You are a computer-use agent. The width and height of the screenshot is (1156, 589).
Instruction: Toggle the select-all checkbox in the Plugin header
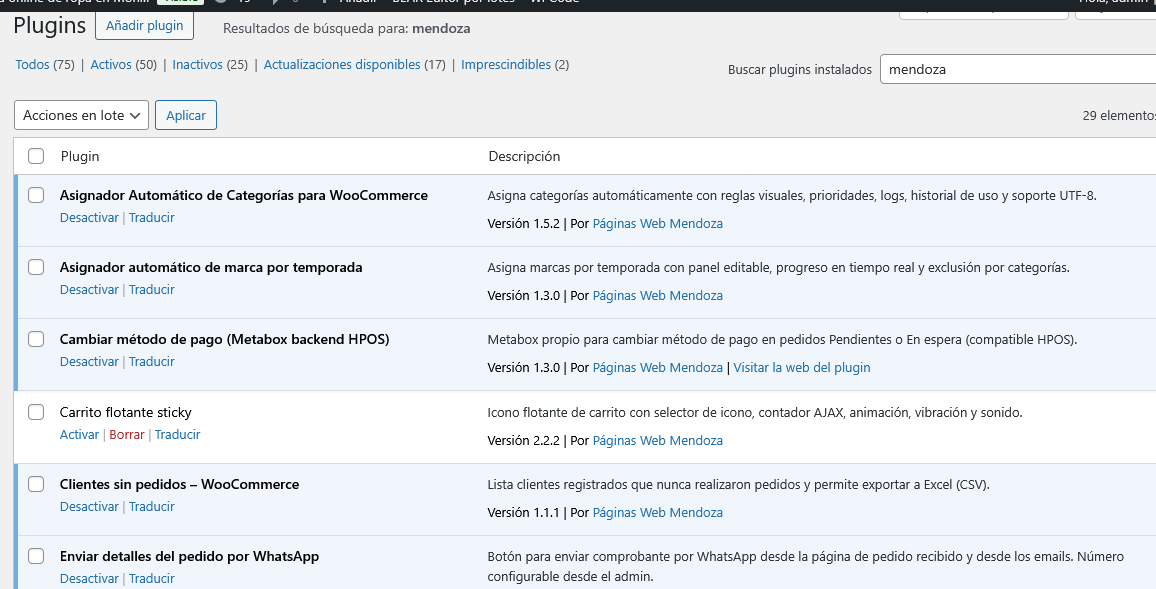coord(36,156)
